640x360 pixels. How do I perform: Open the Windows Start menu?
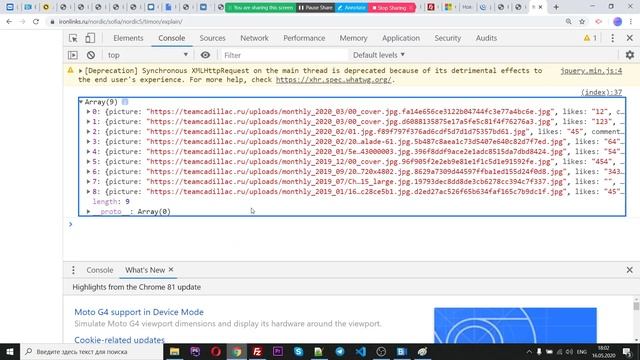pos(10,351)
